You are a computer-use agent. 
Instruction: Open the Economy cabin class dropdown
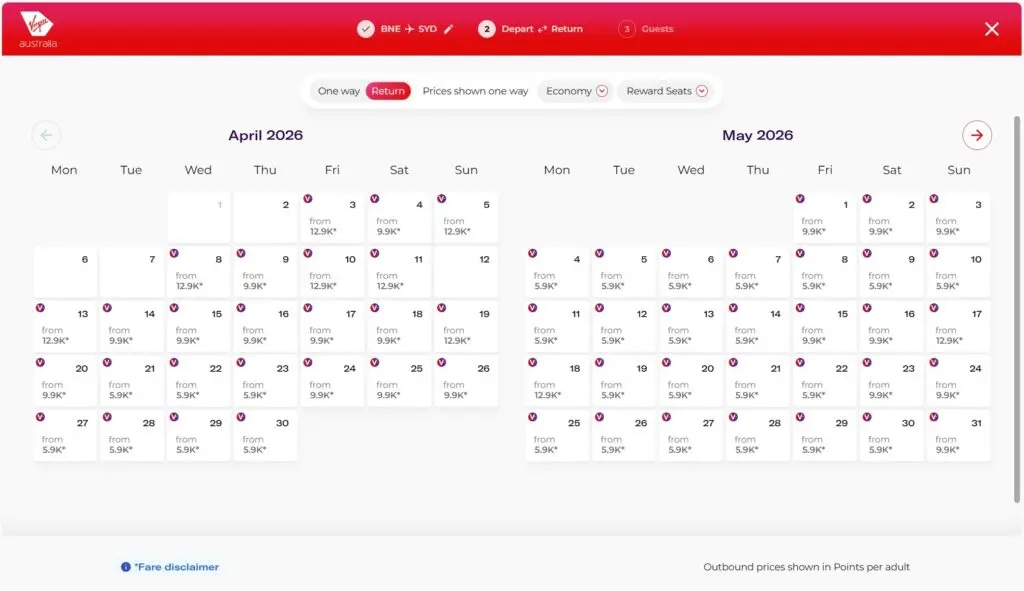point(575,90)
